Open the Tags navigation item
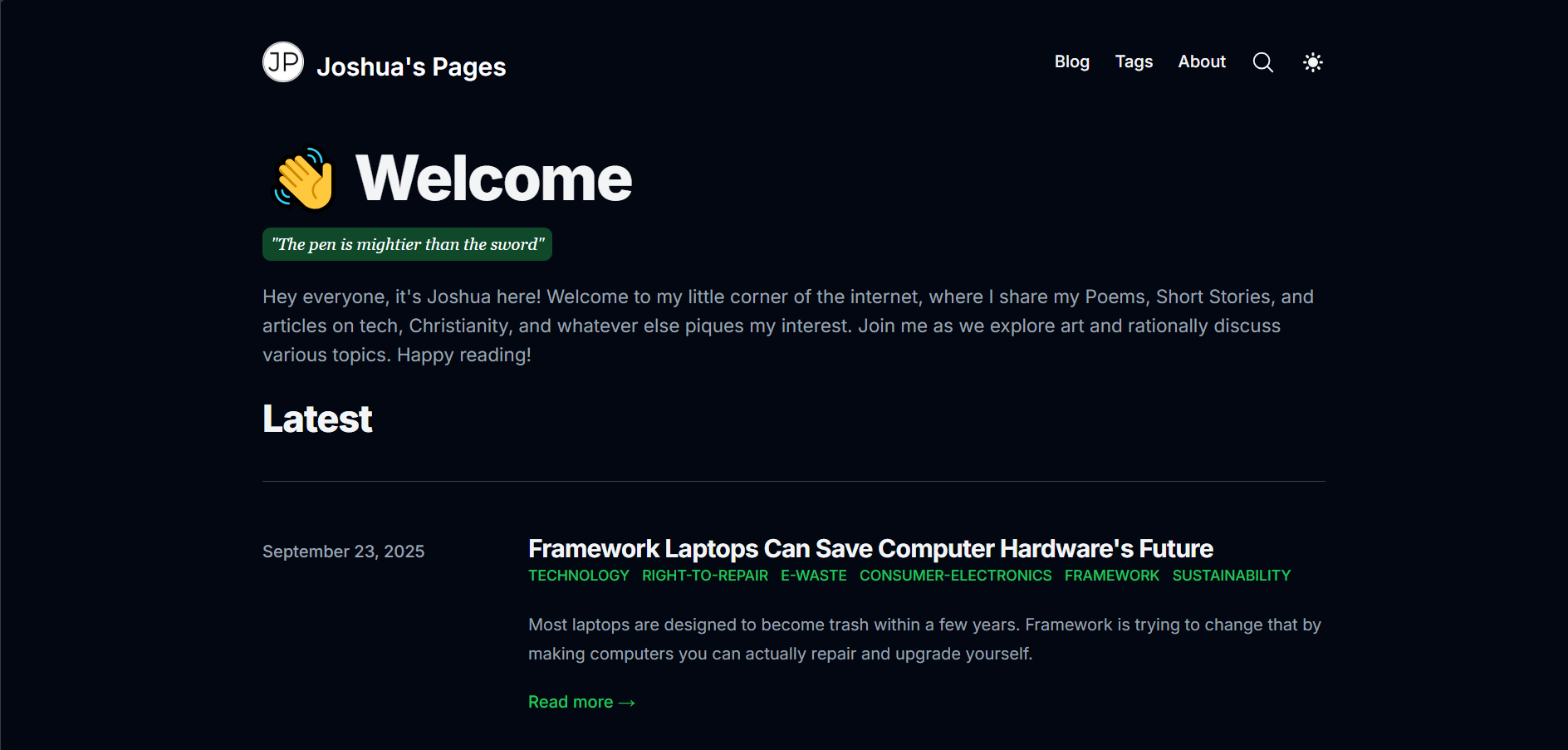This screenshot has height=750, width=1568. point(1134,61)
